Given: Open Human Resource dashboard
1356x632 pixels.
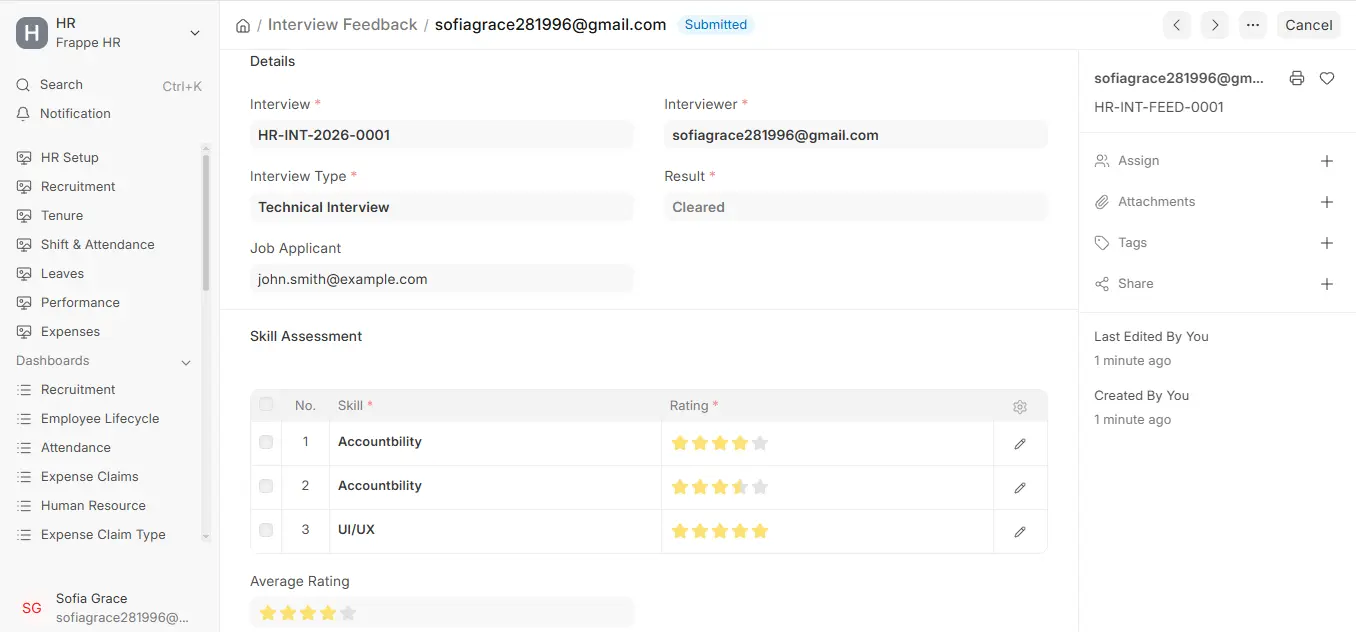Looking at the screenshot, I should click(93, 506).
